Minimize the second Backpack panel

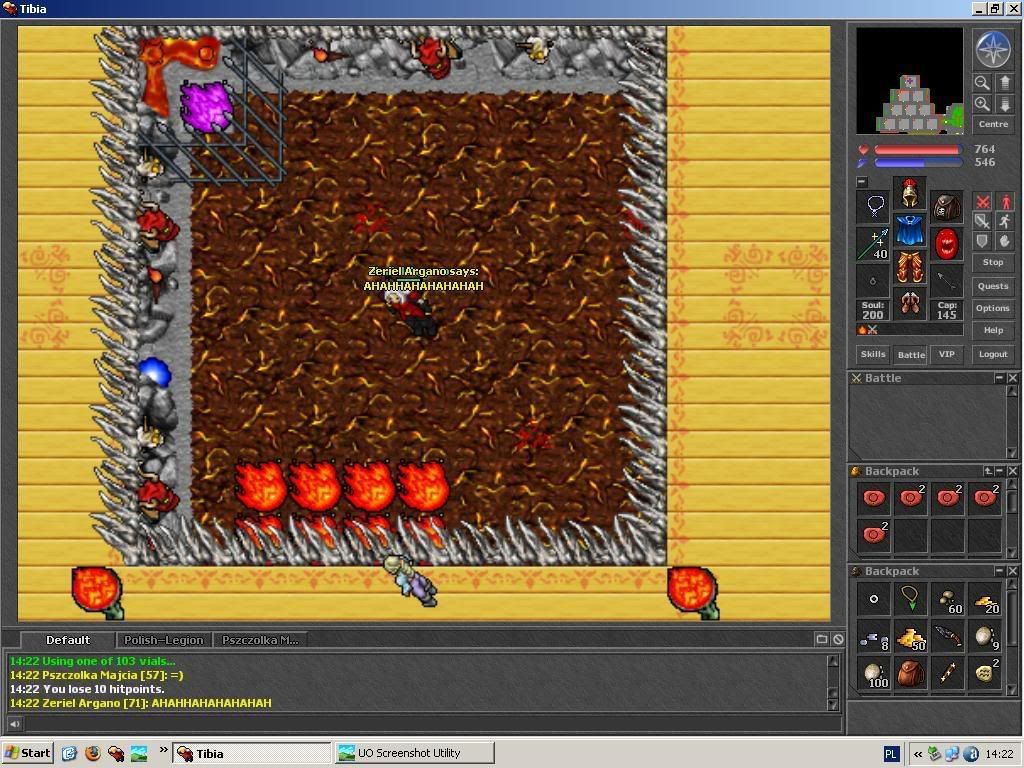pyautogui.click(x=999, y=571)
